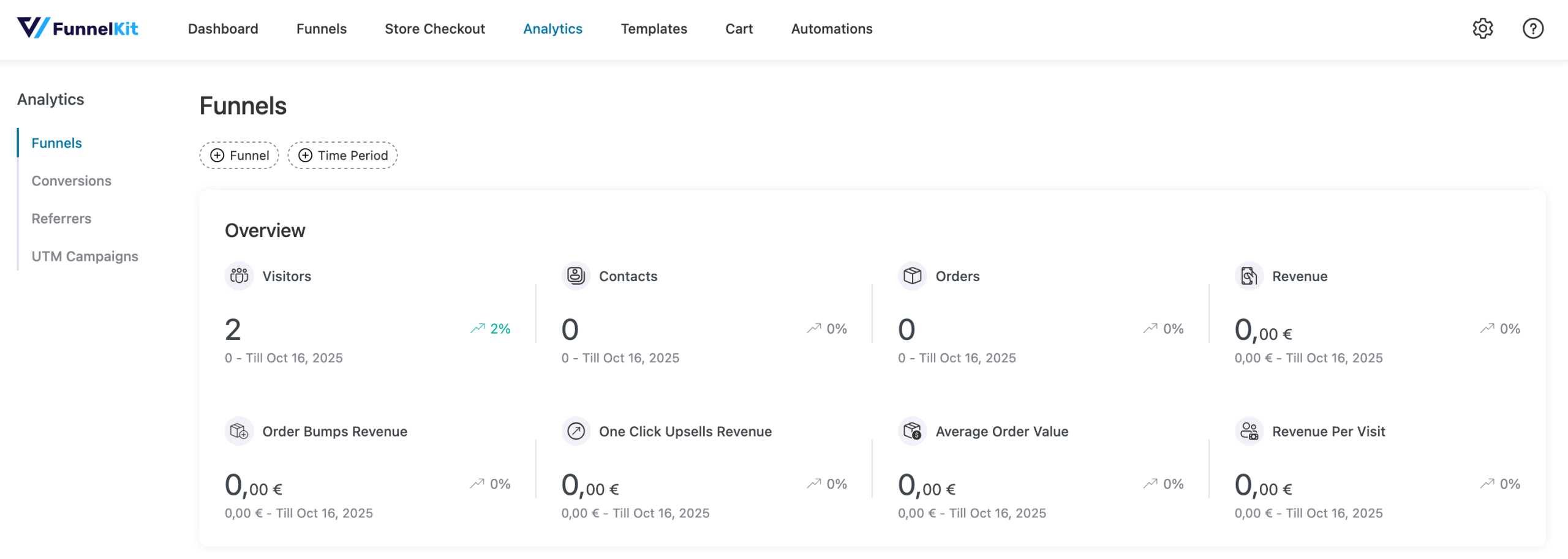The height and width of the screenshot is (559, 1568).
Task: Click Order Bumps Revenue trend arrow
Action: click(x=477, y=484)
